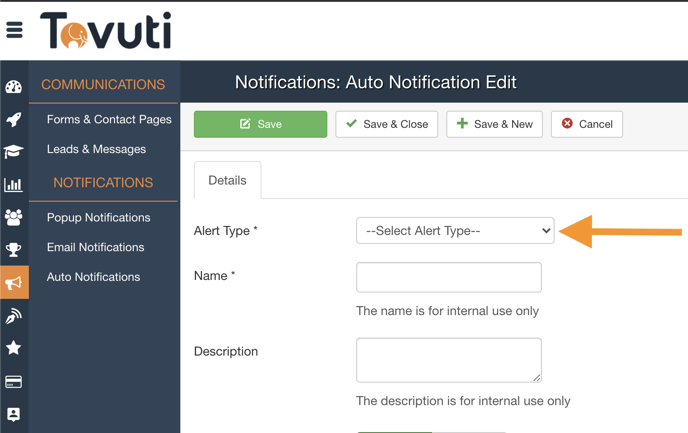Open the bar chart reports icon
The height and width of the screenshot is (433, 688).
pyautogui.click(x=14, y=185)
